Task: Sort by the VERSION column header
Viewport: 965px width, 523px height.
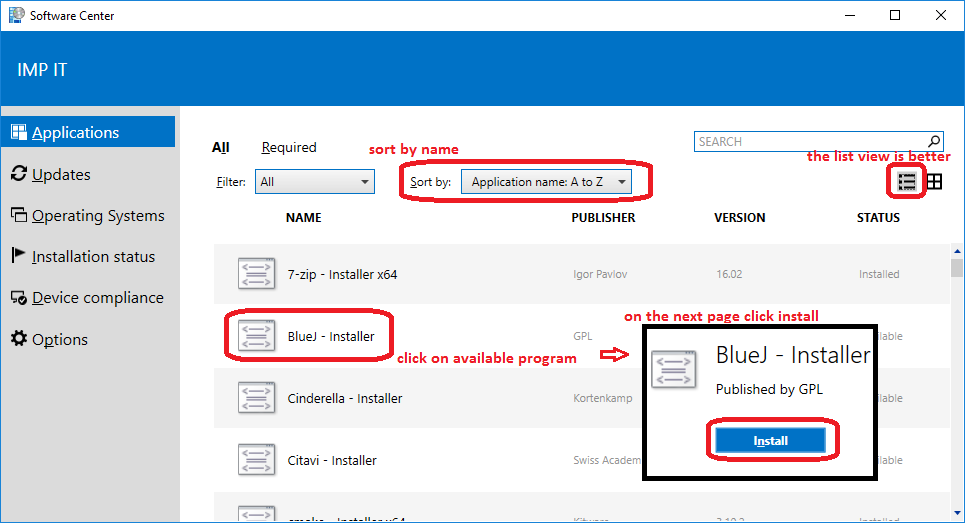Action: point(740,218)
